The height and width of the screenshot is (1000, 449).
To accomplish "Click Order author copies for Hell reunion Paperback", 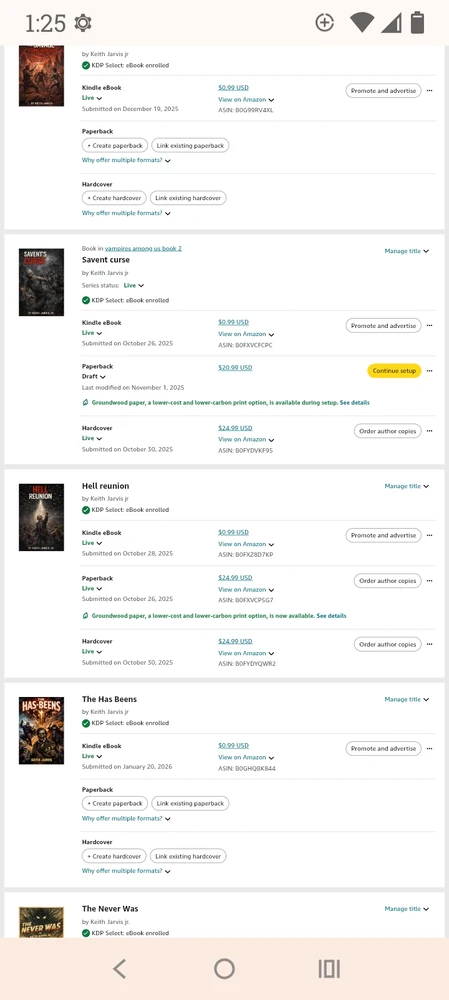I will (388, 581).
